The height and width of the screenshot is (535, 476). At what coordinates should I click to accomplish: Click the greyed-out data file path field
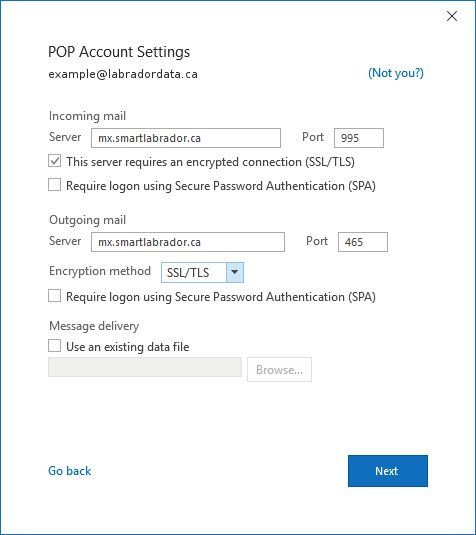[x=145, y=367]
